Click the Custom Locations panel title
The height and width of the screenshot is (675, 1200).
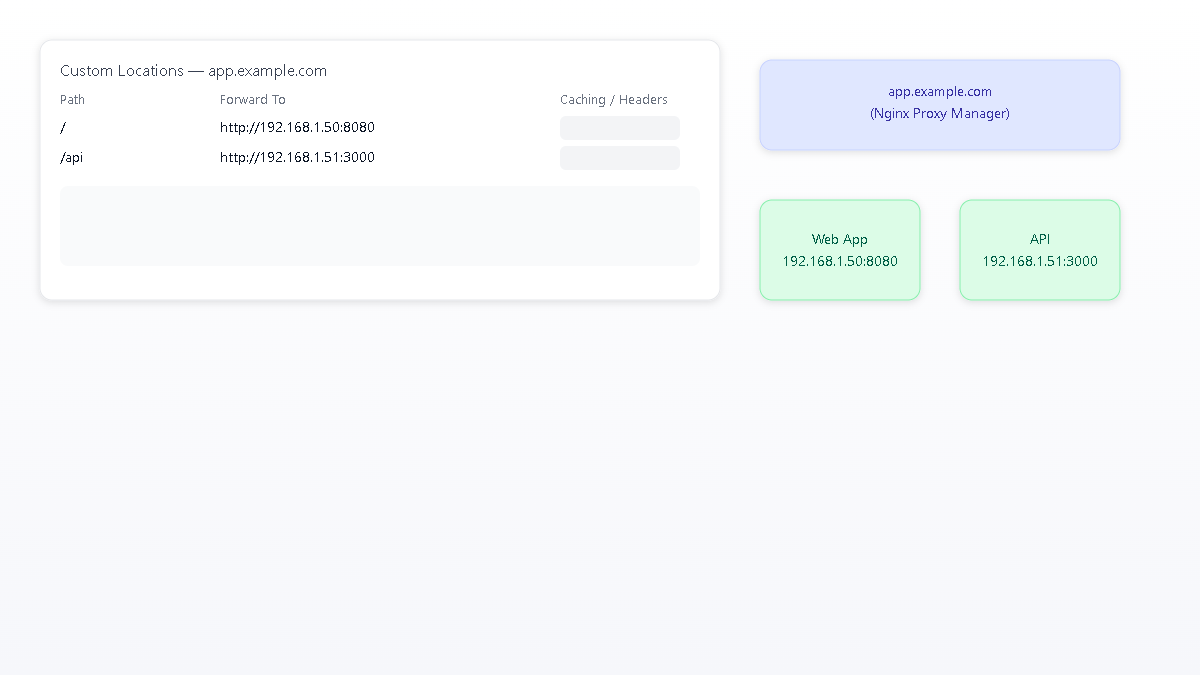193,70
